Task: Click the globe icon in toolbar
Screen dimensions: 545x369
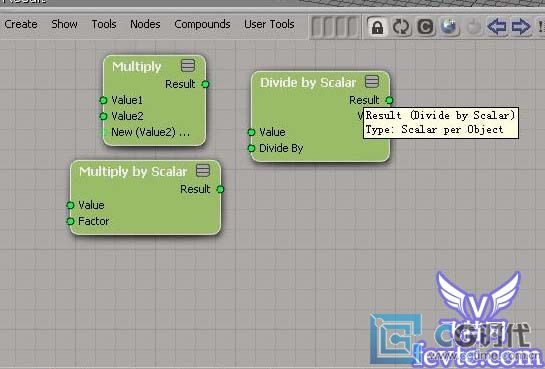Action: click(449, 26)
